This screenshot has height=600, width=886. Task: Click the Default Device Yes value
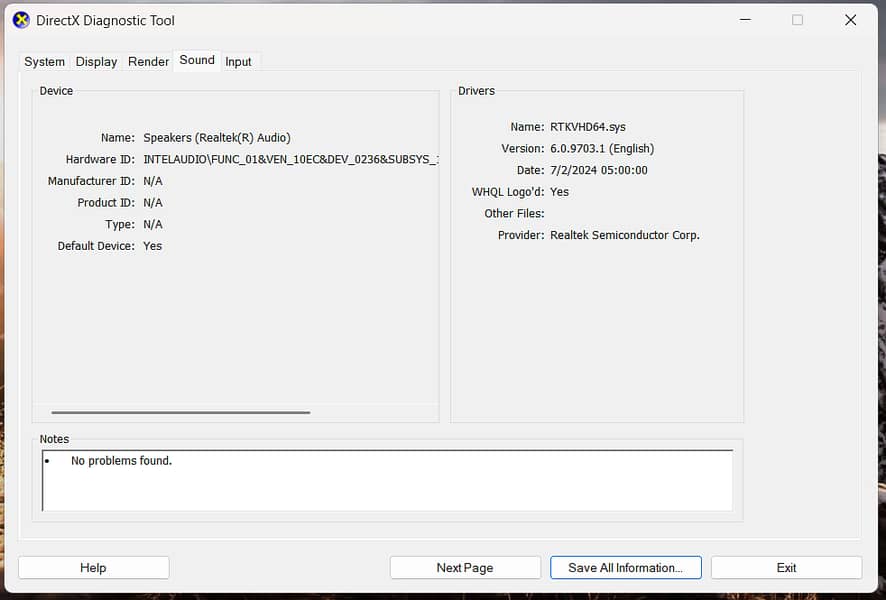tap(153, 246)
